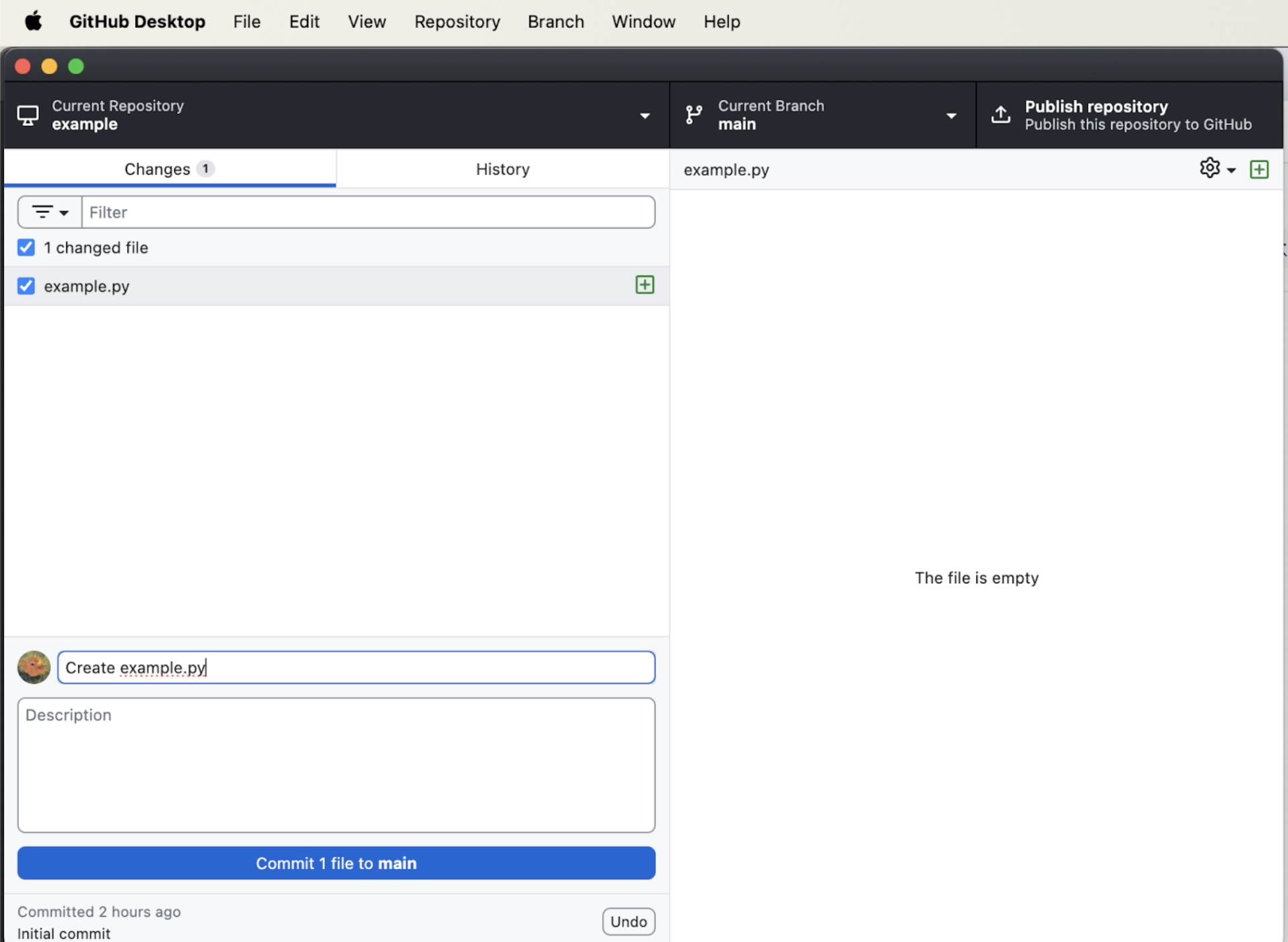This screenshot has height=942, width=1288.
Task: Click the Apple logo menu icon
Action: pyautogui.click(x=33, y=21)
